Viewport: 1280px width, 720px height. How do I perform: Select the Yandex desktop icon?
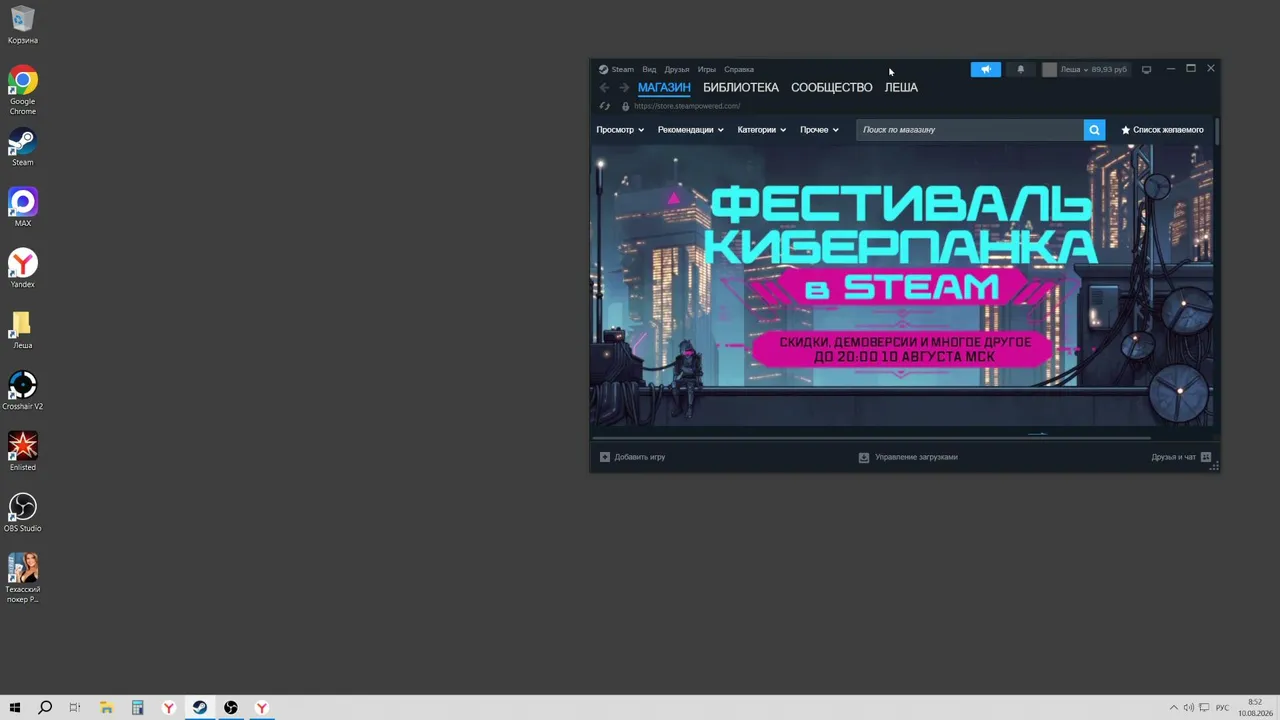tap(22, 269)
